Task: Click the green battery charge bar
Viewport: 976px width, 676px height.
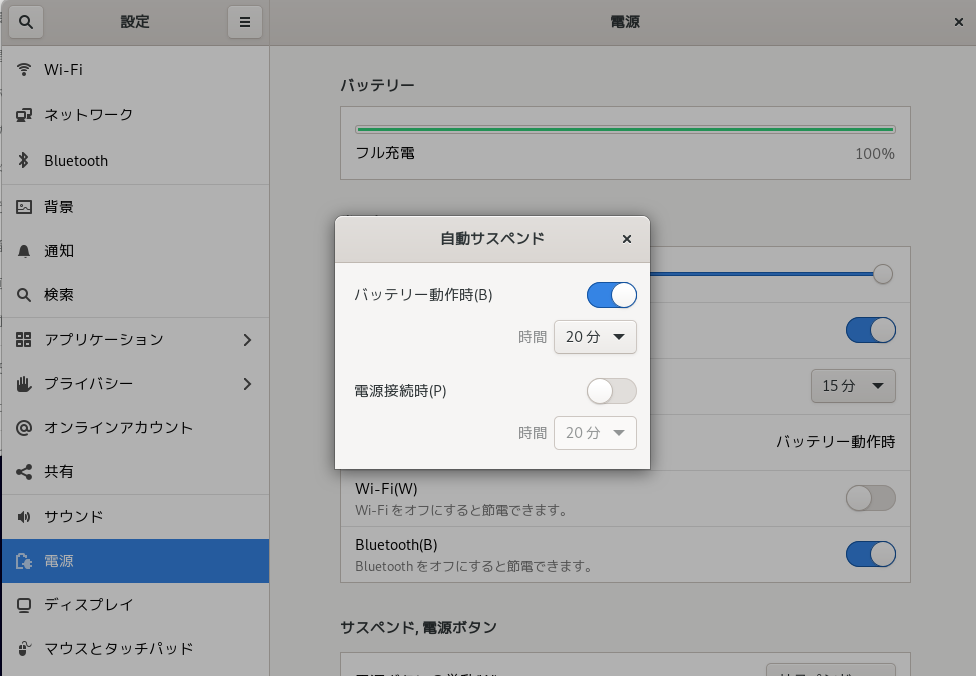Action: click(x=625, y=129)
